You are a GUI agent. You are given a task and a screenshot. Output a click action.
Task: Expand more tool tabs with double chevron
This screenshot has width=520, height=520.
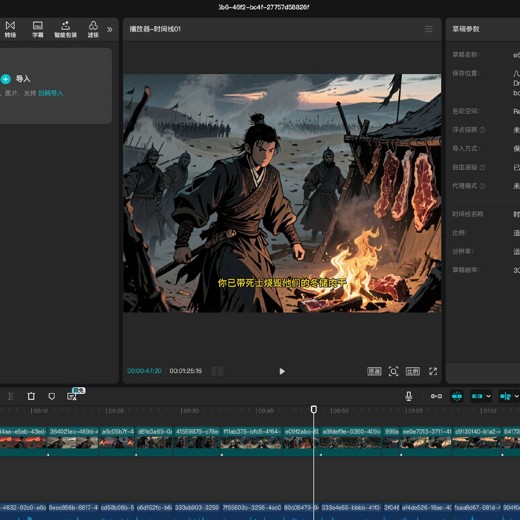click(x=110, y=29)
